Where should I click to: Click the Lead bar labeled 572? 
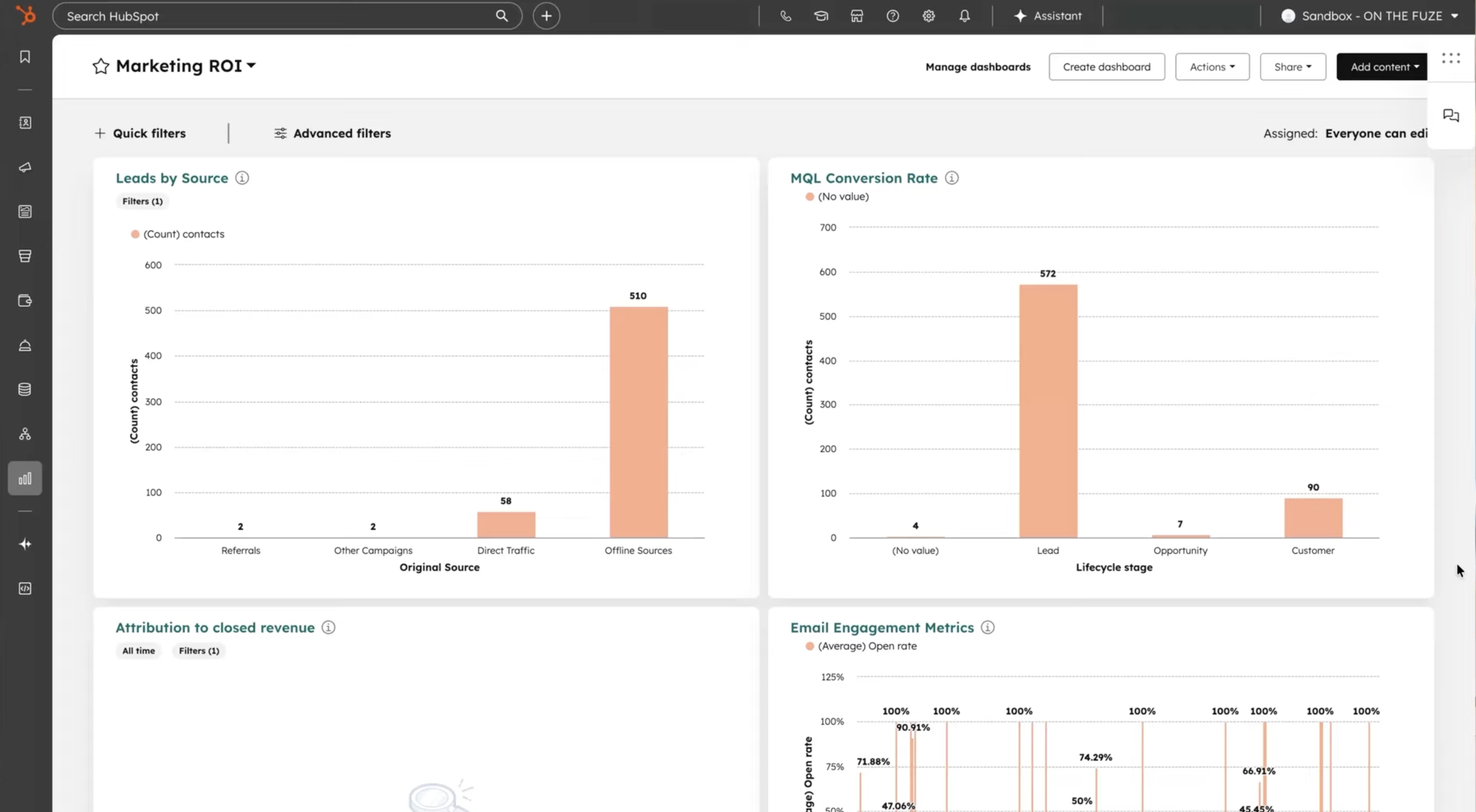point(1048,411)
